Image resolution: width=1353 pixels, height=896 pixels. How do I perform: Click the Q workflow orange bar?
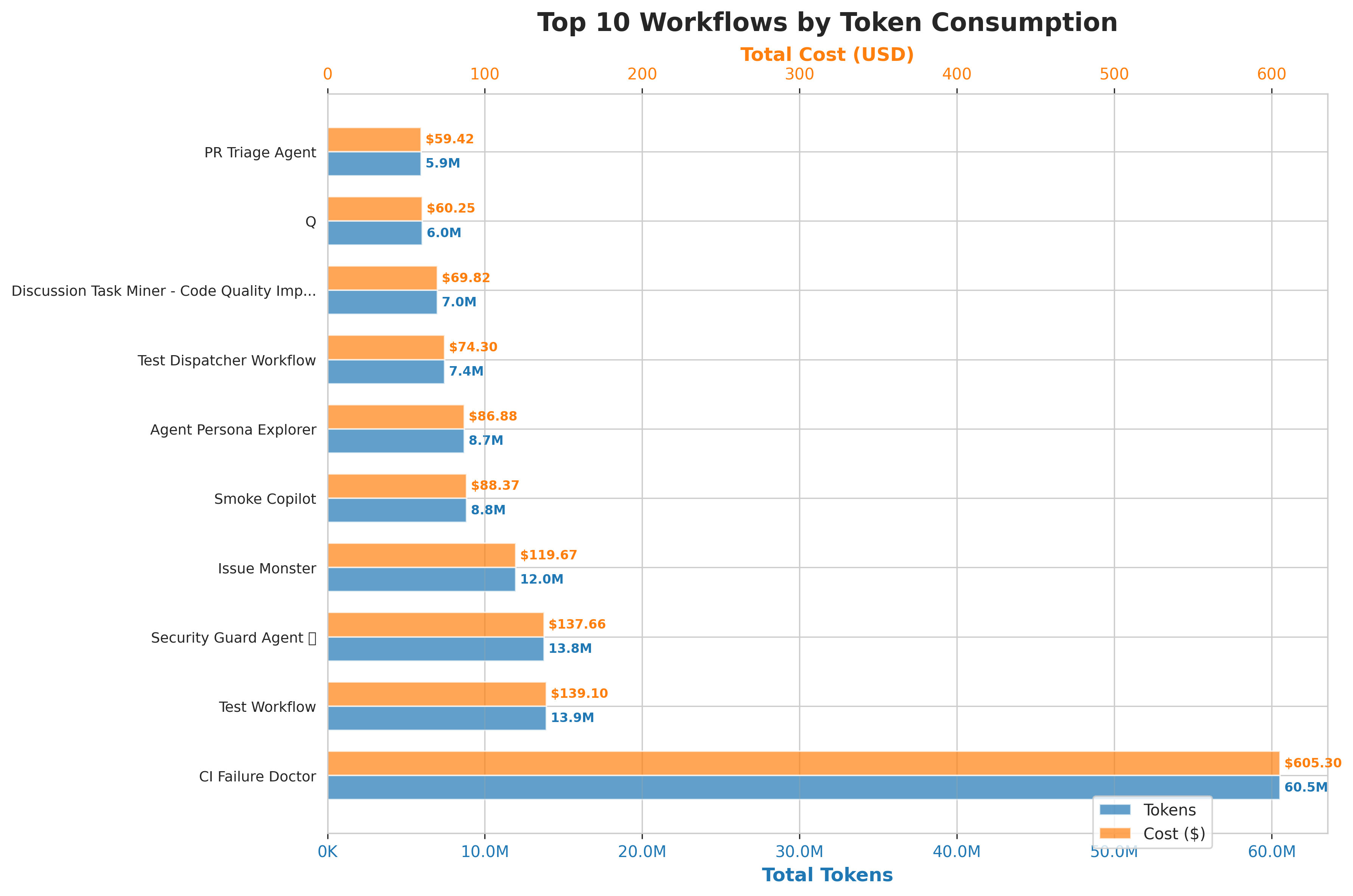pyautogui.click(x=375, y=208)
